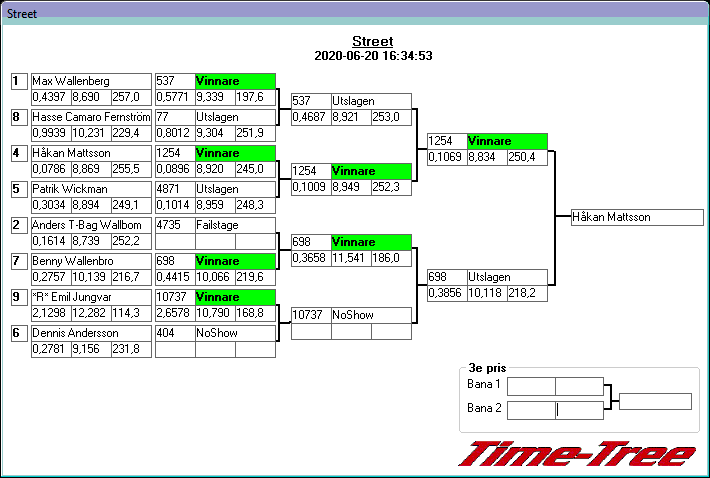The image size is (710, 478).
Task: Click the Time-Tree logo
Action: point(577,453)
